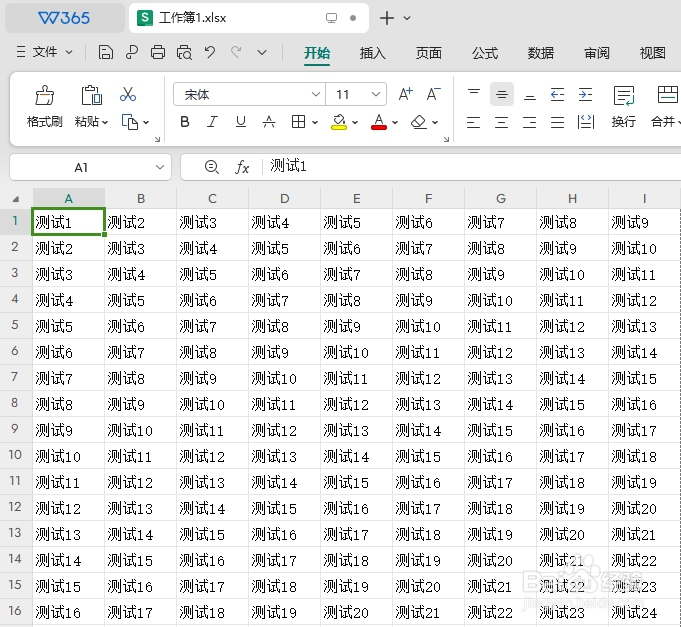The height and width of the screenshot is (627, 681).
Task: Toggle Underline formatting
Action: pos(241,122)
